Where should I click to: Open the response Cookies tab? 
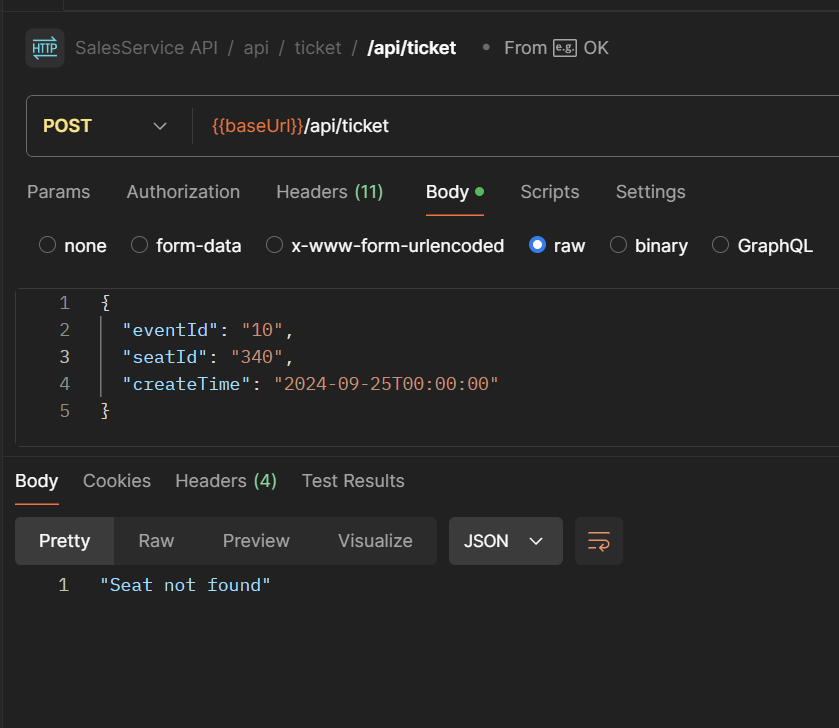(x=117, y=481)
